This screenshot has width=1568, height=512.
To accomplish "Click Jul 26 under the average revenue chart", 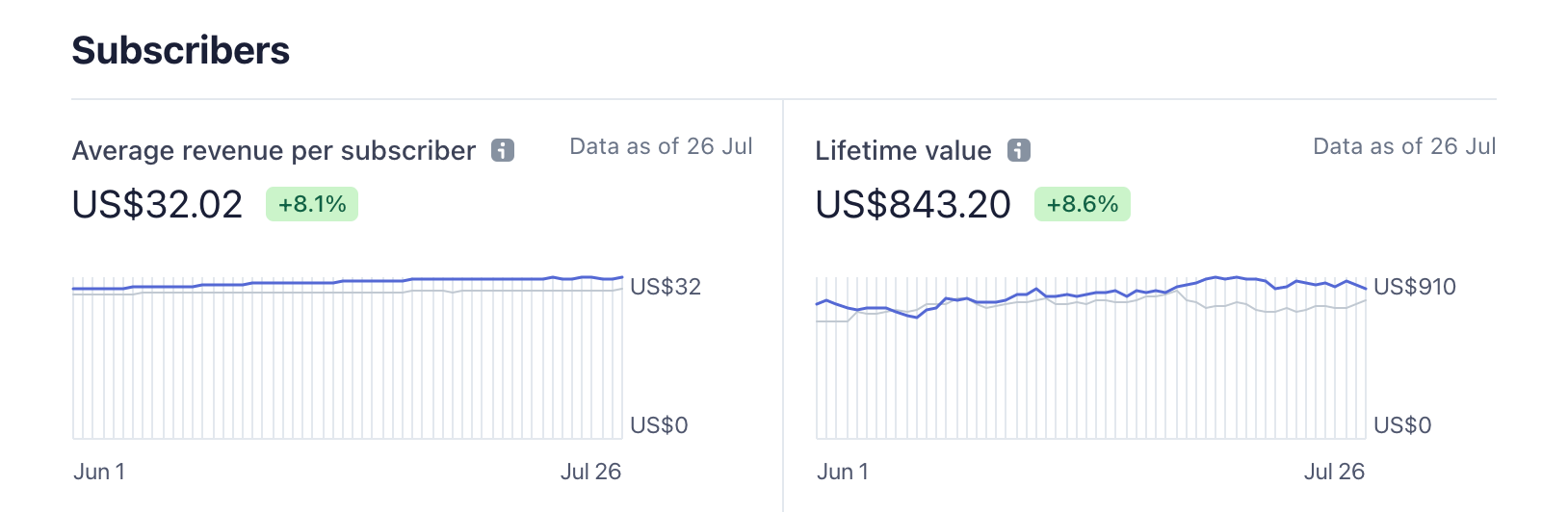I will coord(590,472).
